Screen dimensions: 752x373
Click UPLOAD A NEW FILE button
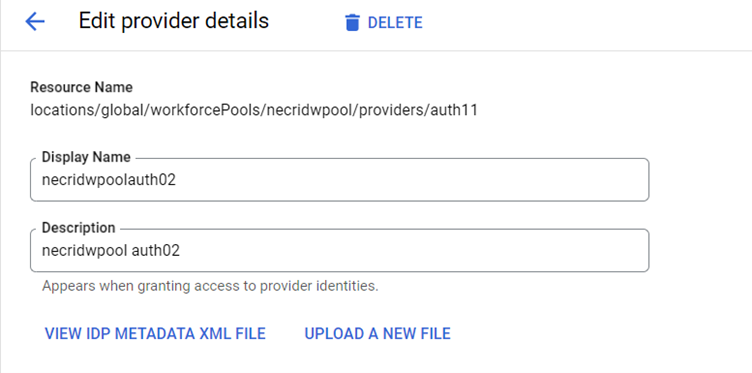point(377,334)
